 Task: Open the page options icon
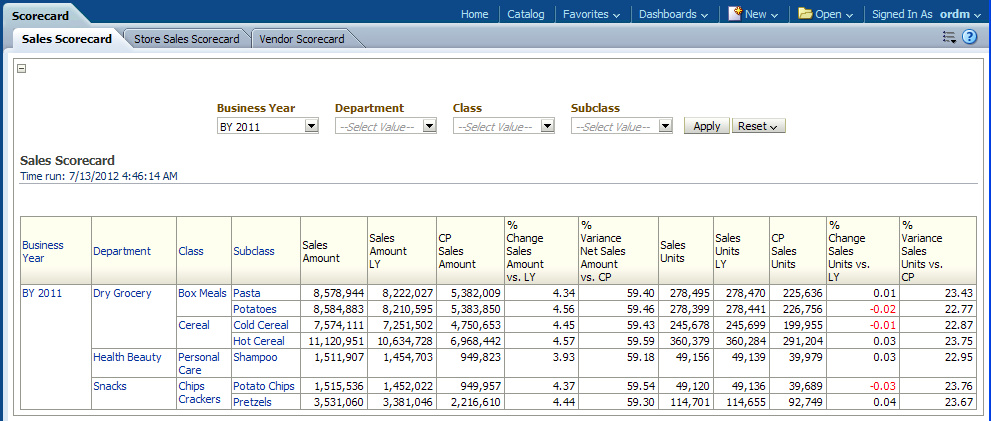[949, 38]
